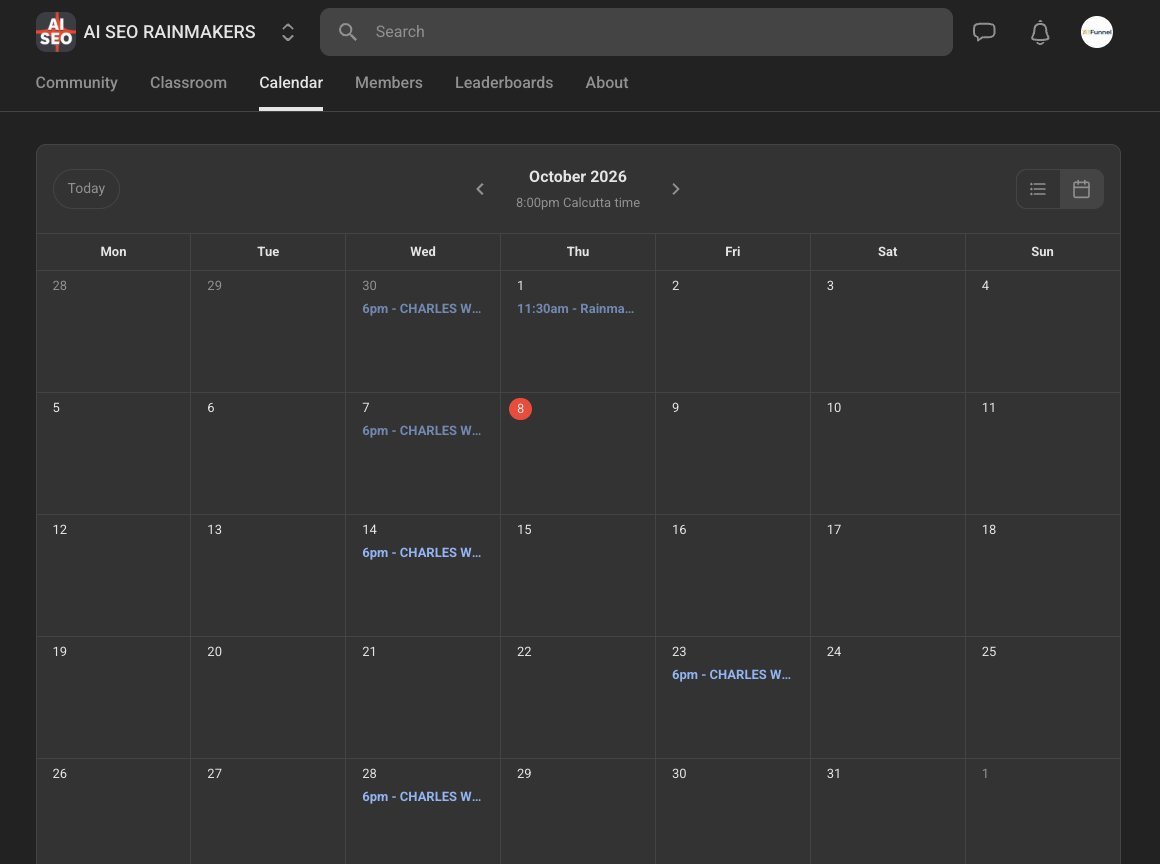Select the Calendar tab
This screenshot has width=1160, height=864.
click(291, 83)
